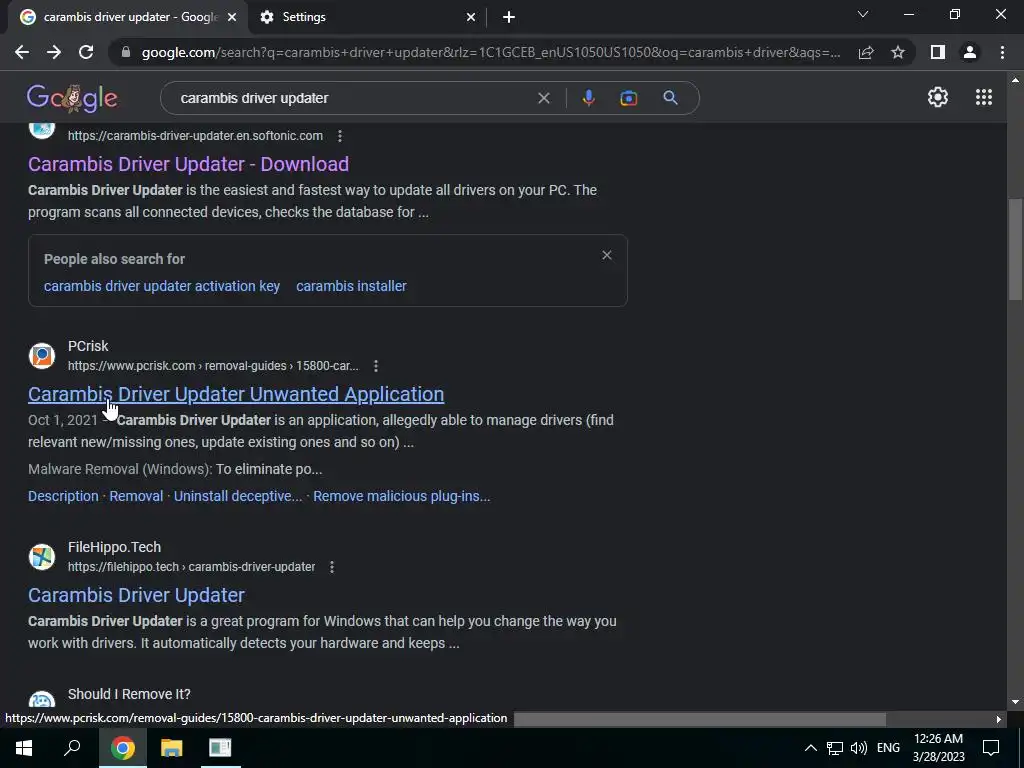Submit the search with the magnifier
1024x768 pixels.
pos(670,98)
